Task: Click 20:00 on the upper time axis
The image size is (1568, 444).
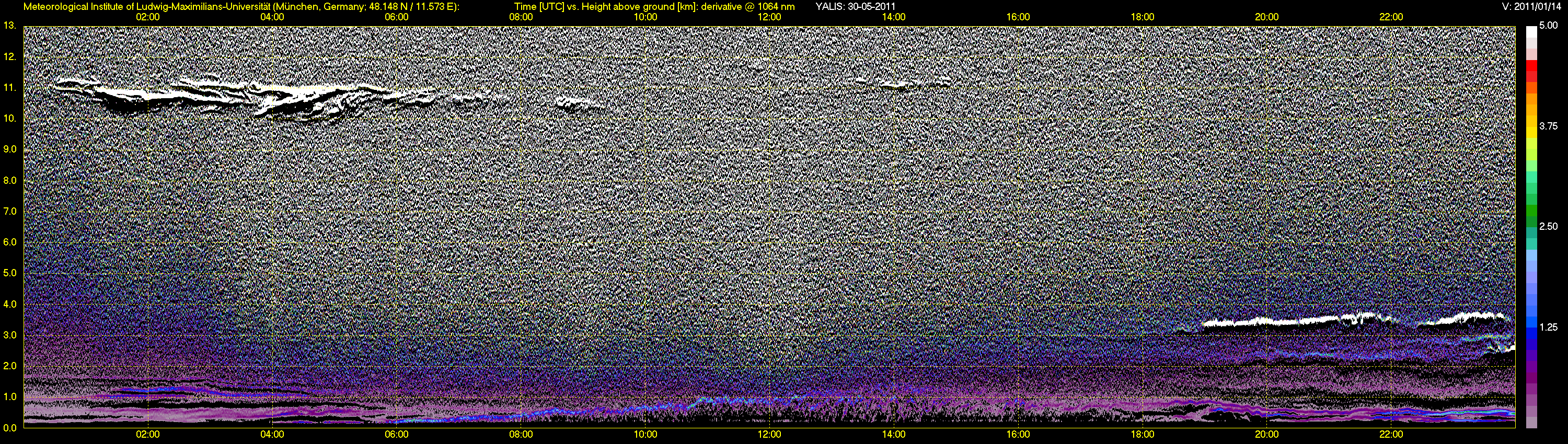Action: coord(1267,17)
